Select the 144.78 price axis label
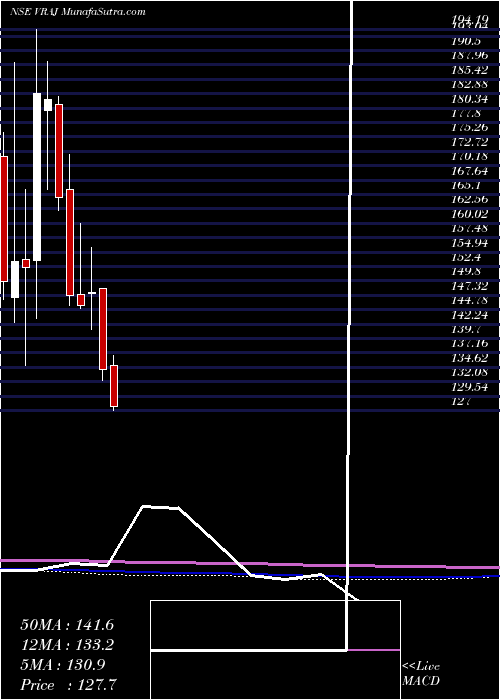500x700 pixels. [x=469, y=300]
